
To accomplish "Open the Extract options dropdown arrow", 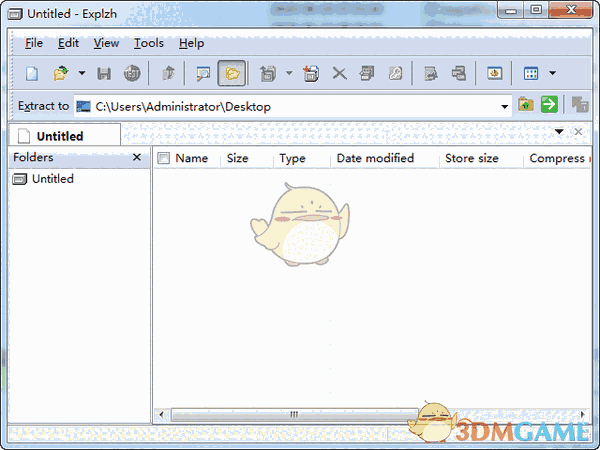I will 289,73.
